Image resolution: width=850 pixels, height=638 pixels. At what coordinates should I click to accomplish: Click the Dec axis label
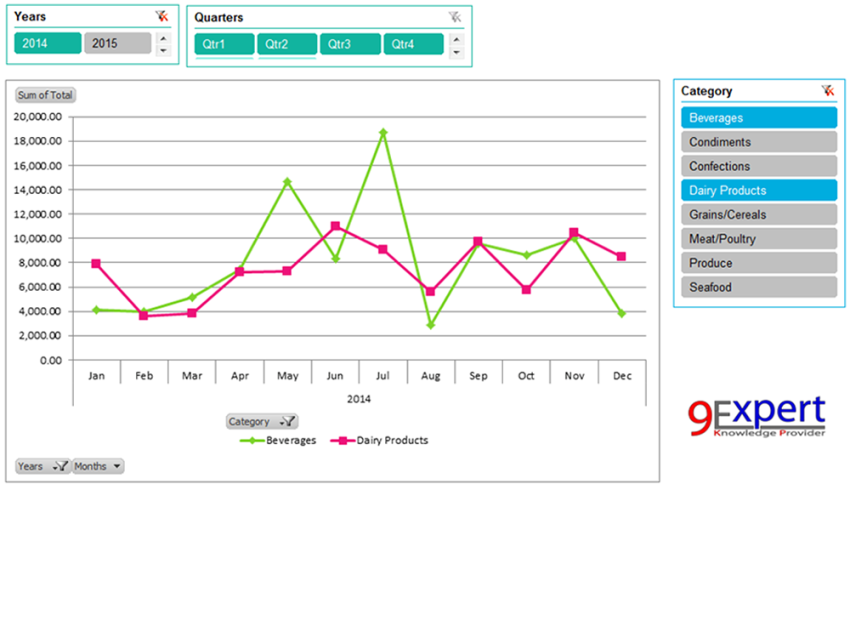coord(622,376)
